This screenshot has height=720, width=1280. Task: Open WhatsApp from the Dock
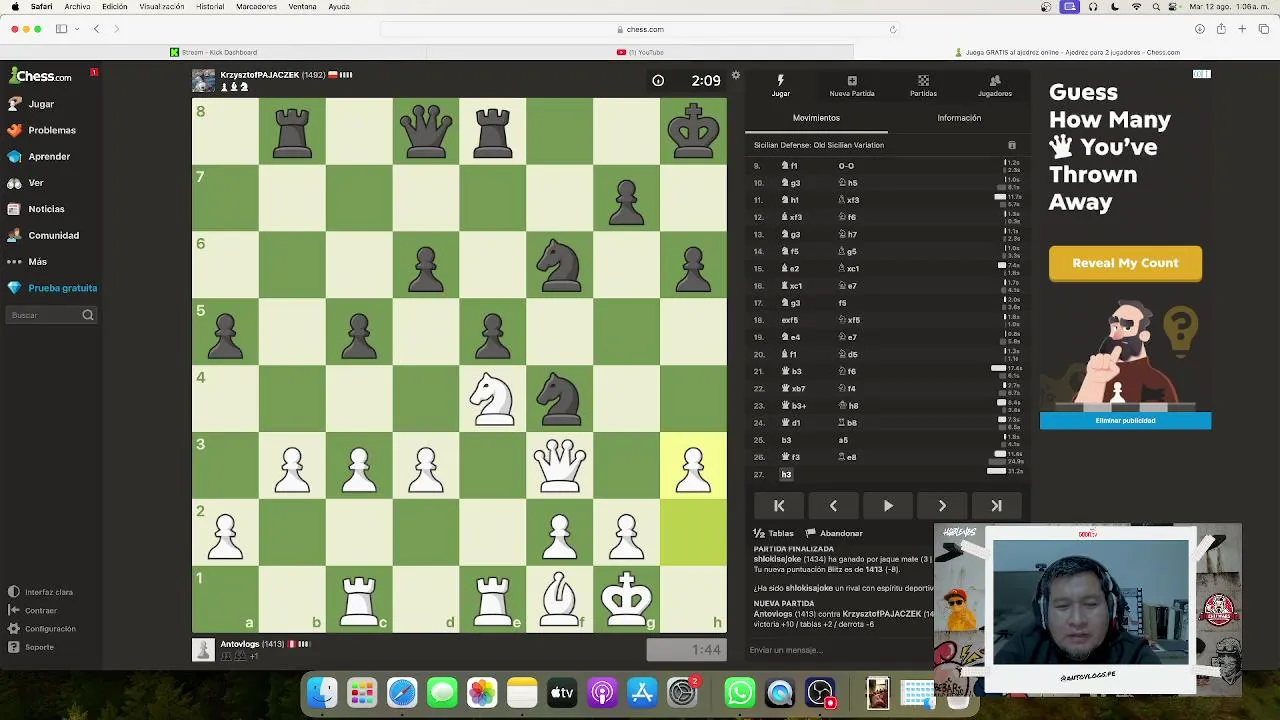point(740,692)
